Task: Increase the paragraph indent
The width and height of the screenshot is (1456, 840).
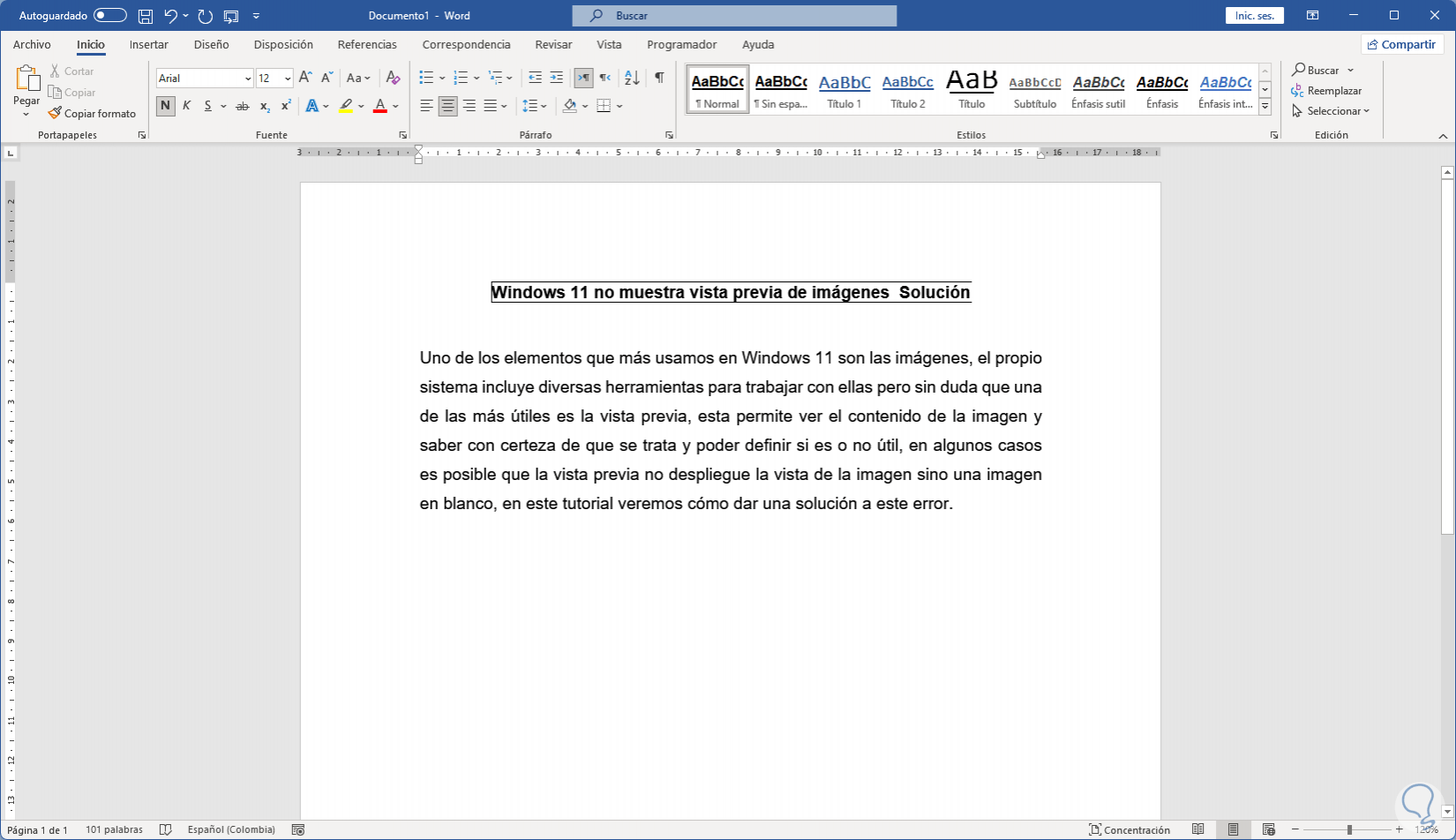Action: pyautogui.click(x=556, y=78)
